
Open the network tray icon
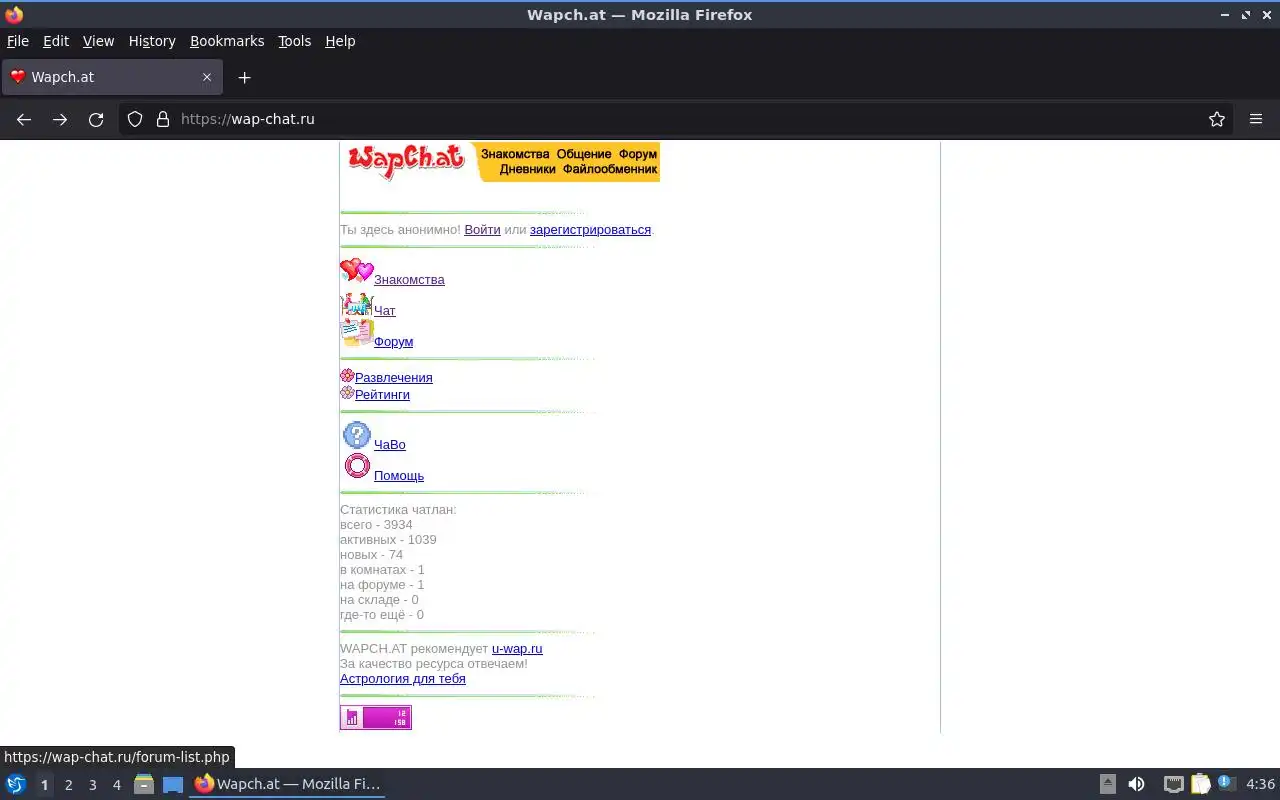1174,785
